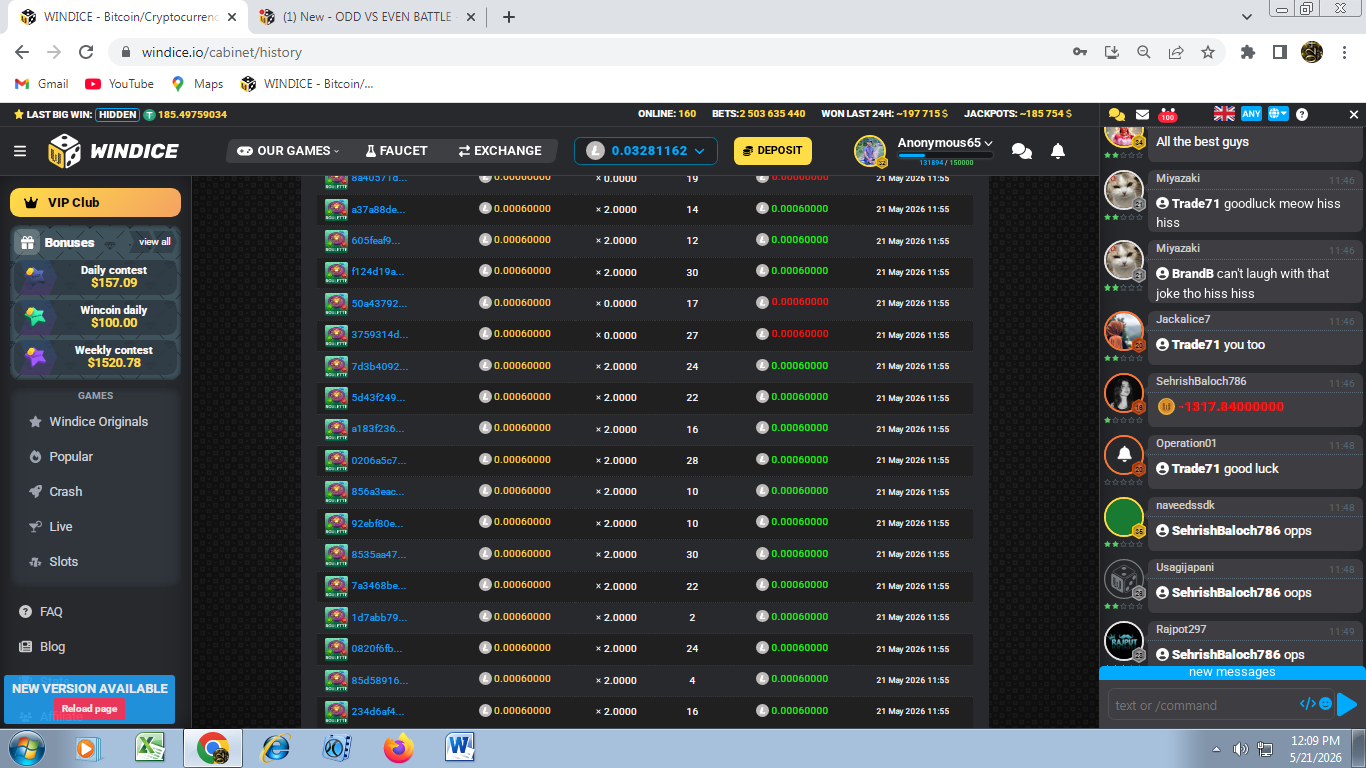1366x768 pixels.
Task: Open the globe language dropdown in chat
Action: tap(1278, 114)
